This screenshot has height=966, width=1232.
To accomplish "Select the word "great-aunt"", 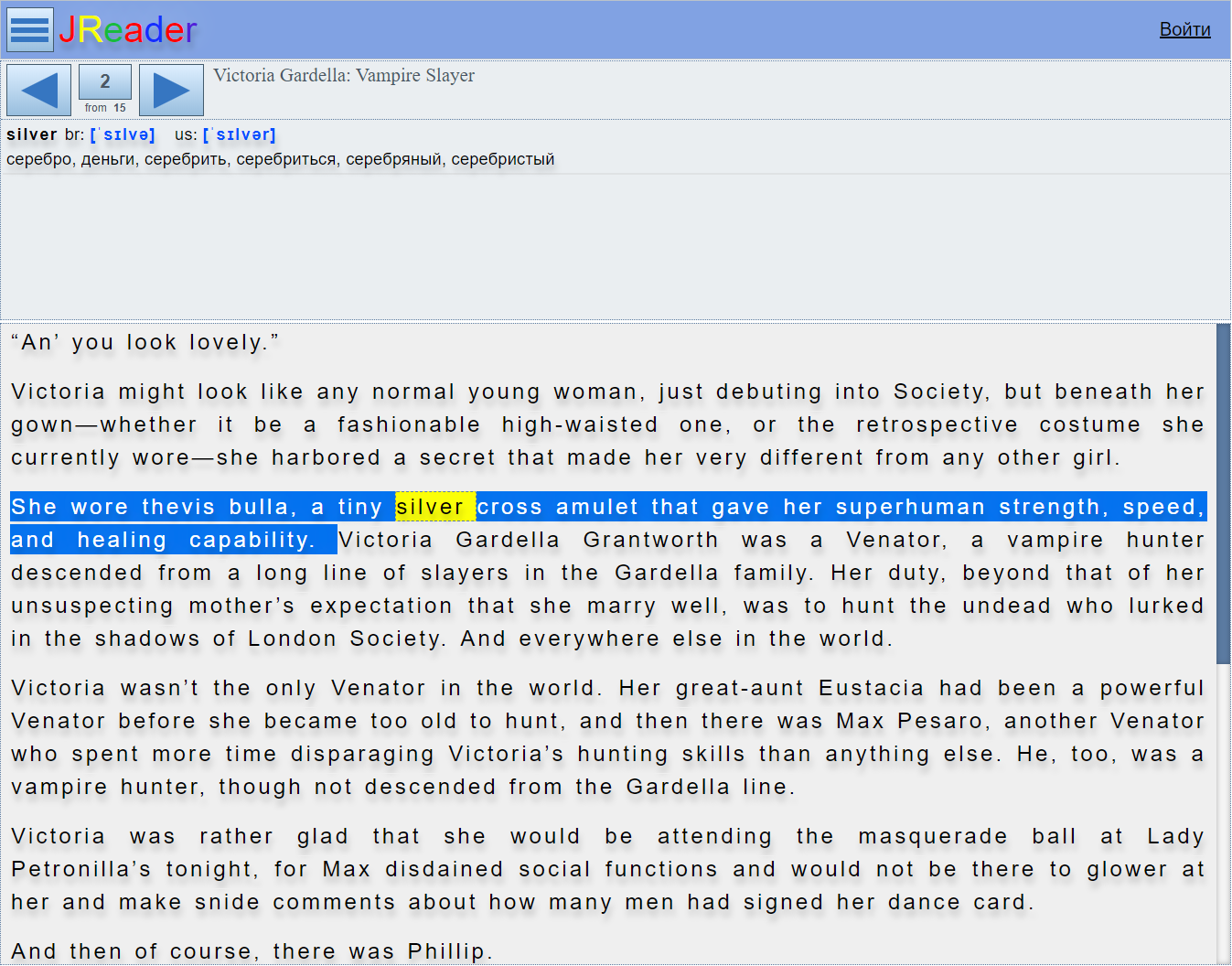I will pos(740,688).
